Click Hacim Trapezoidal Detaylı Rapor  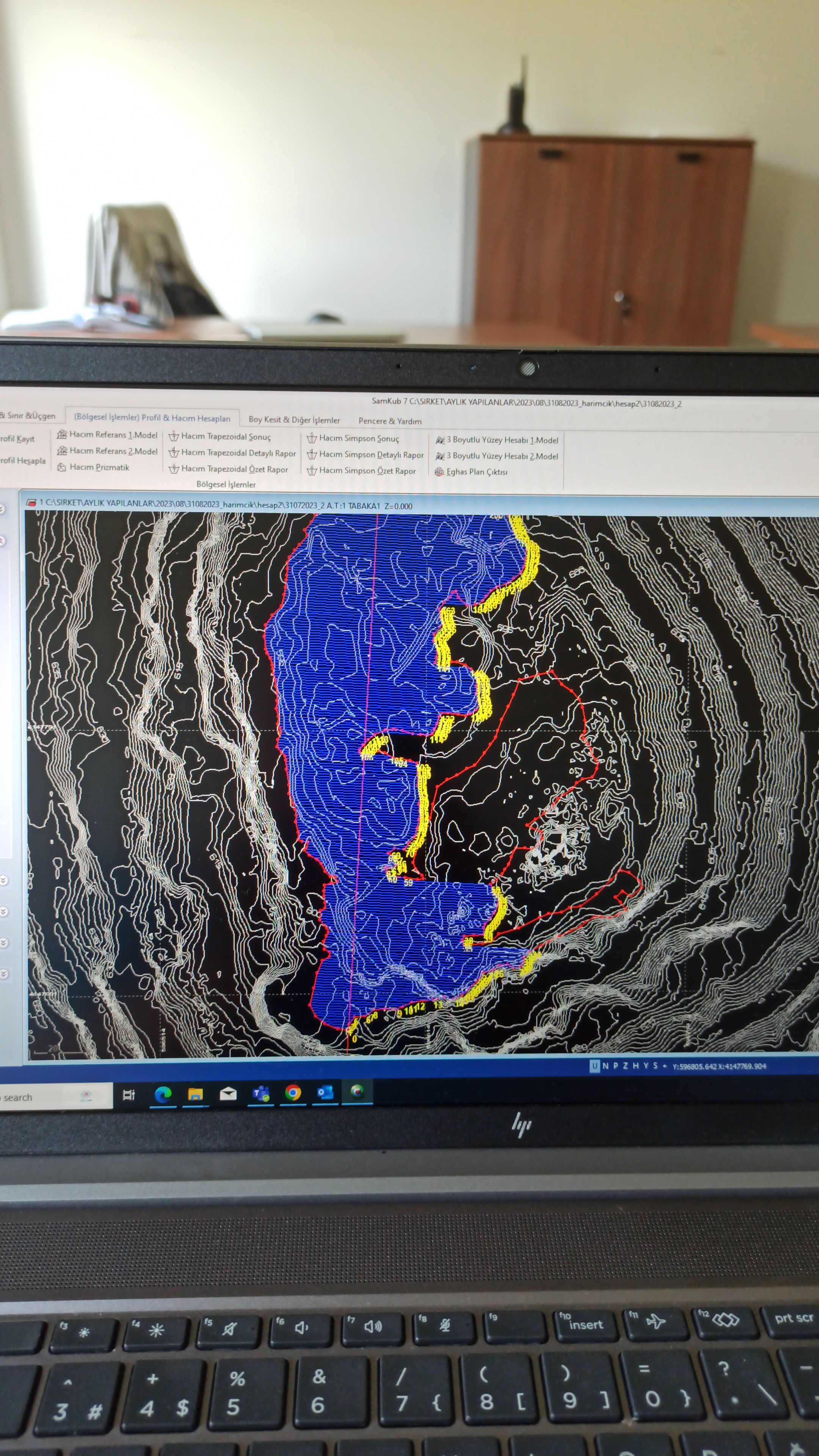238,453
